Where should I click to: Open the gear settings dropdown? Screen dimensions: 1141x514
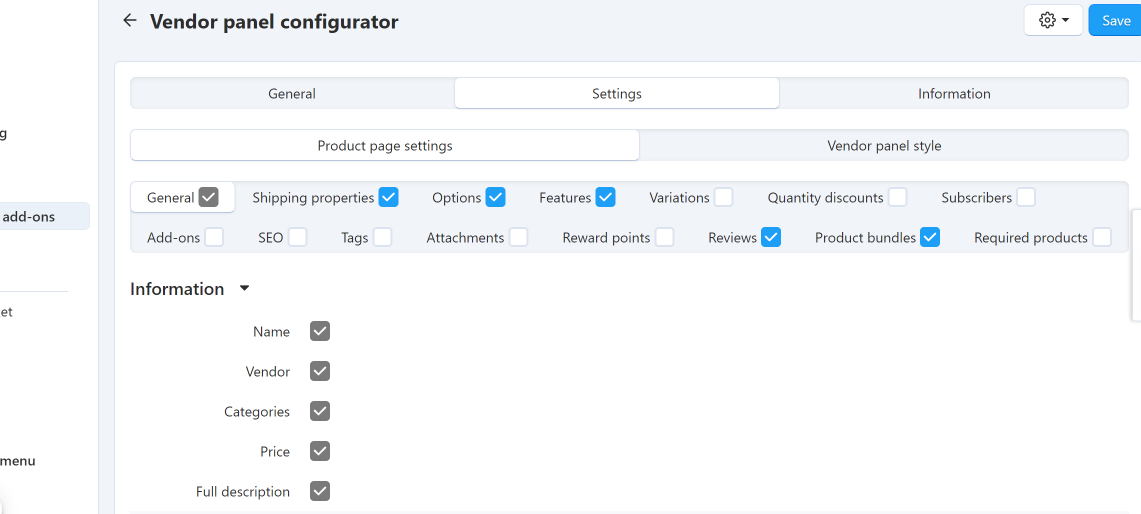tap(1053, 20)
